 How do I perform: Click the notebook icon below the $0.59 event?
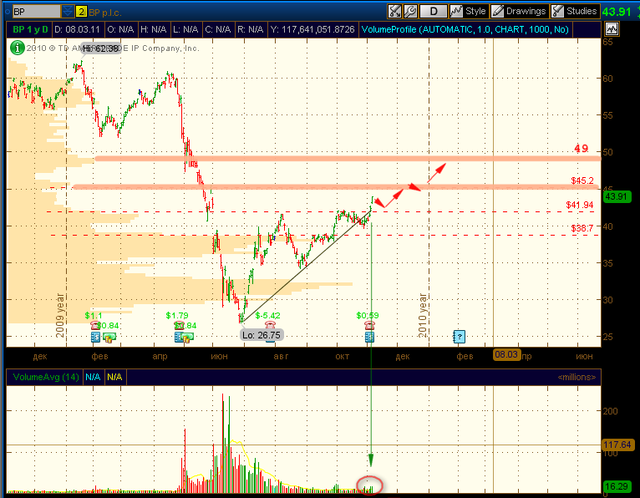(x=369, y=337)
